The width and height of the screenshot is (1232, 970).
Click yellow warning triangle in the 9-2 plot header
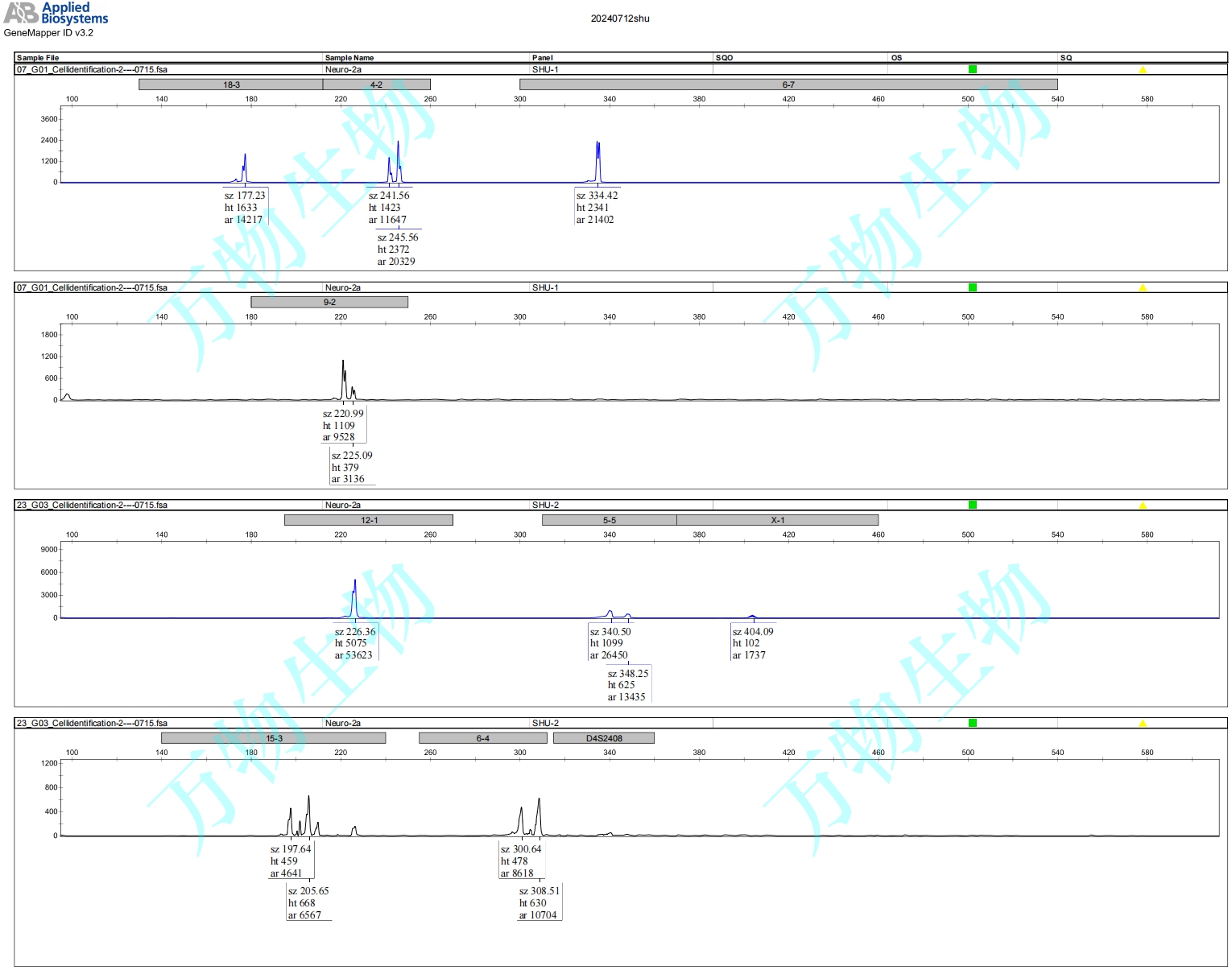(x=1142, y=288)
